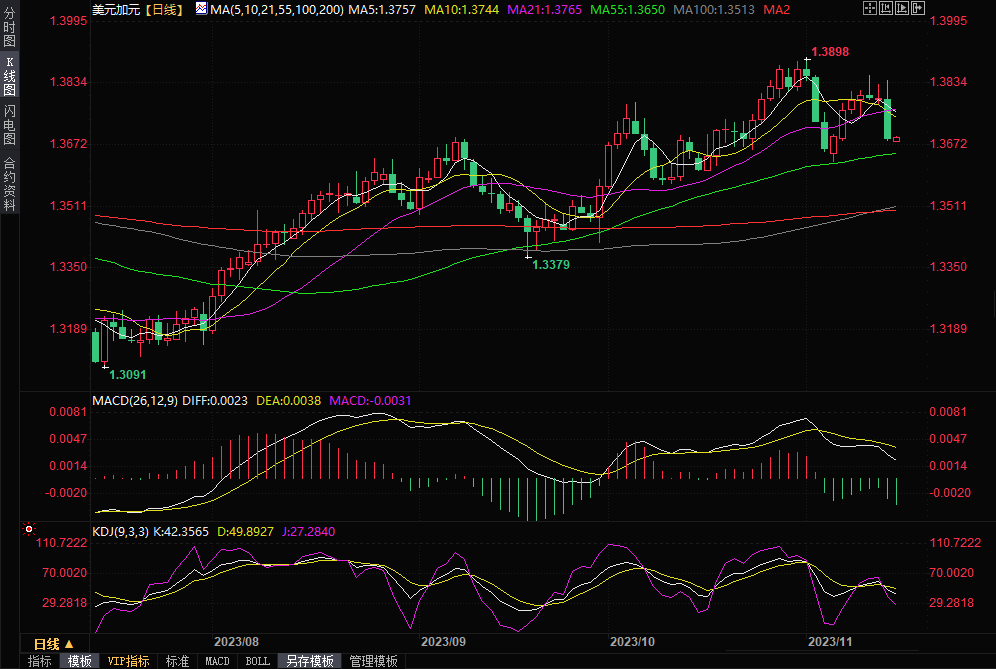Click the third icon in top-right chart toolbar
This screenshot has height=669, width=996.
pos(901,9)
